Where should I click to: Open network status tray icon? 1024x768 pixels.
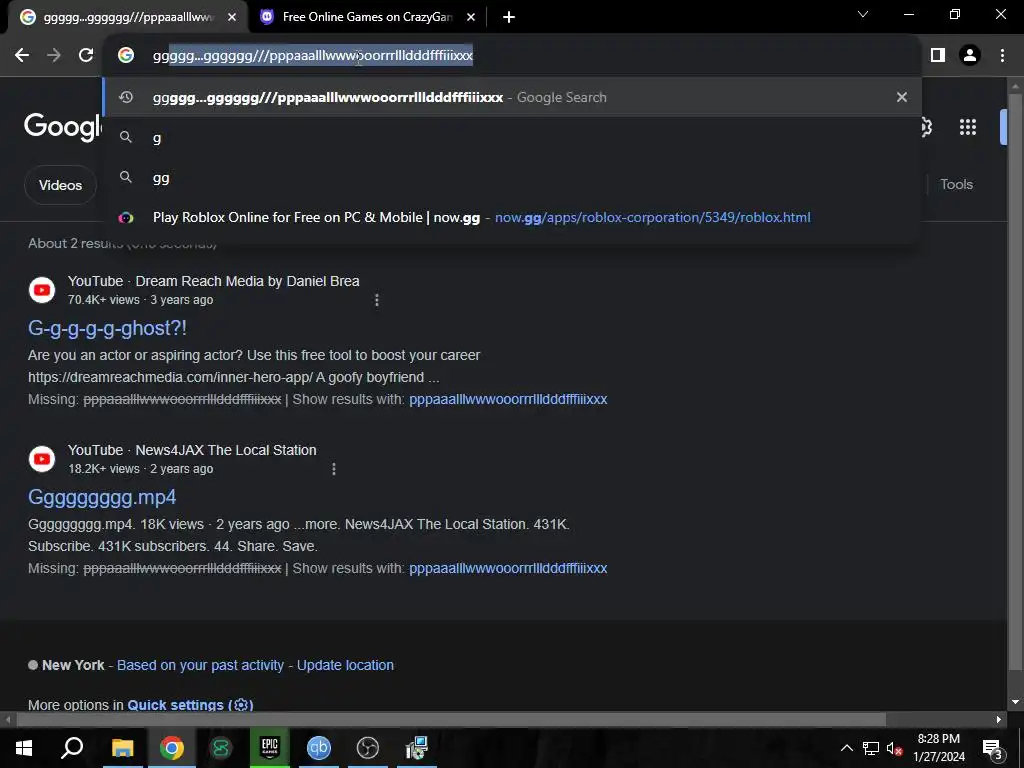871,748
